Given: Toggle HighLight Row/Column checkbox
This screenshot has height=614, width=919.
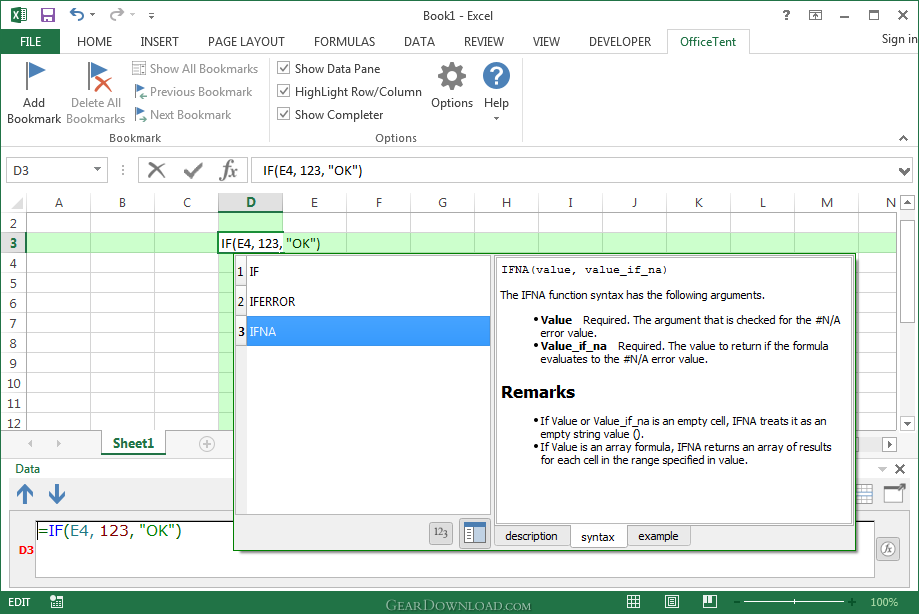Looking at the screenshot, I should tap(284, 92).
